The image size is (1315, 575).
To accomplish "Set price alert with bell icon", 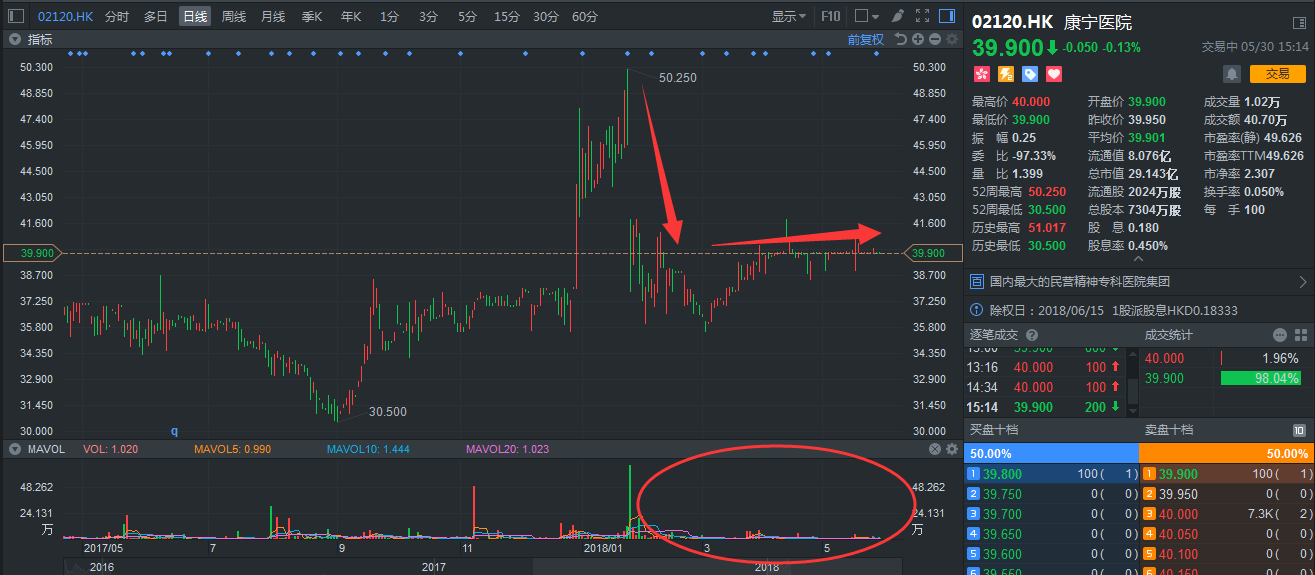I will pyautogui.click(x=1232, y=74).
